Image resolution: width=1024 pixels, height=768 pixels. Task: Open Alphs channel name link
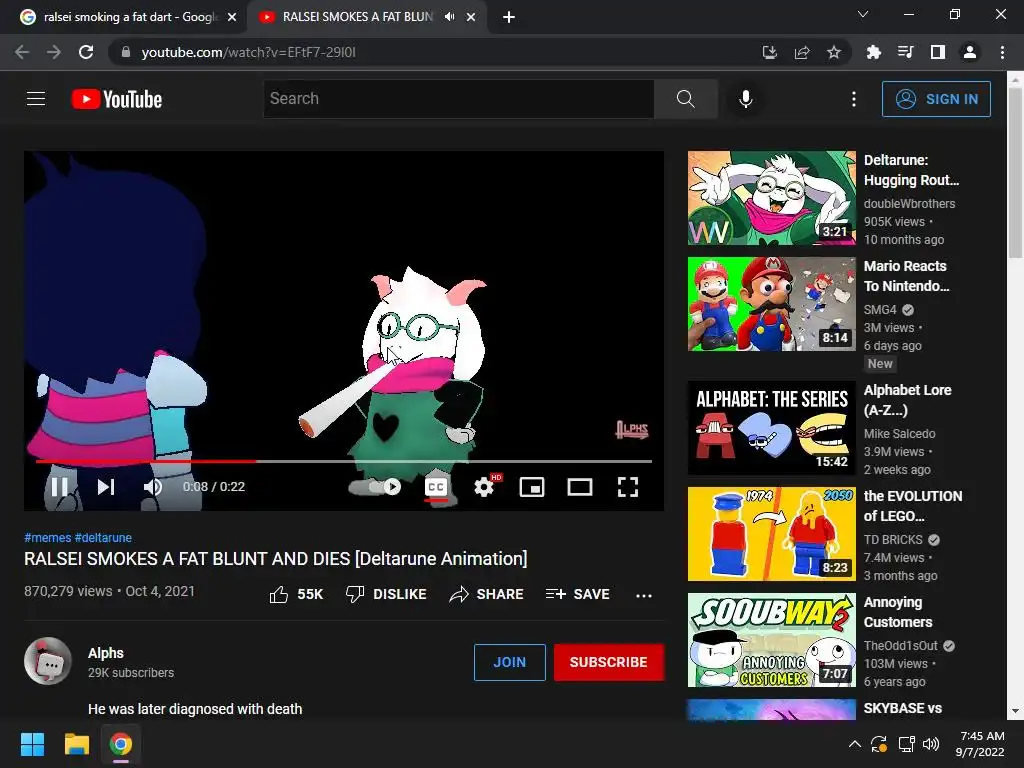point(106,653)
